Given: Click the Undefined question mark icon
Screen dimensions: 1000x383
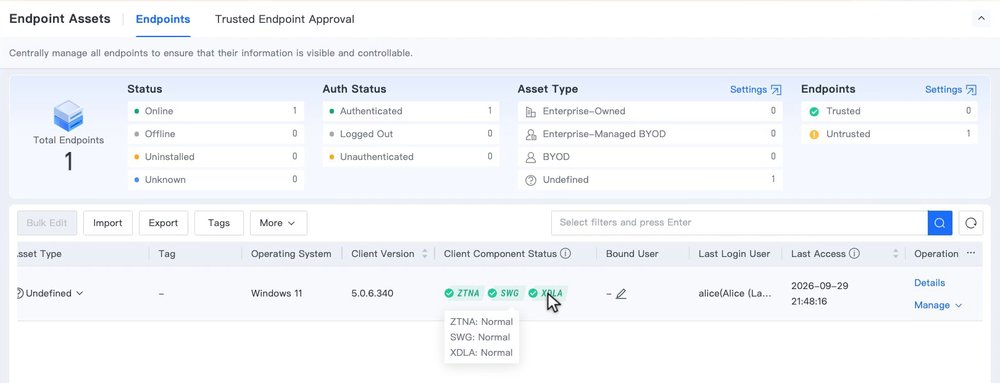Looking at the screenshot, I should click(x=531, y=180).
